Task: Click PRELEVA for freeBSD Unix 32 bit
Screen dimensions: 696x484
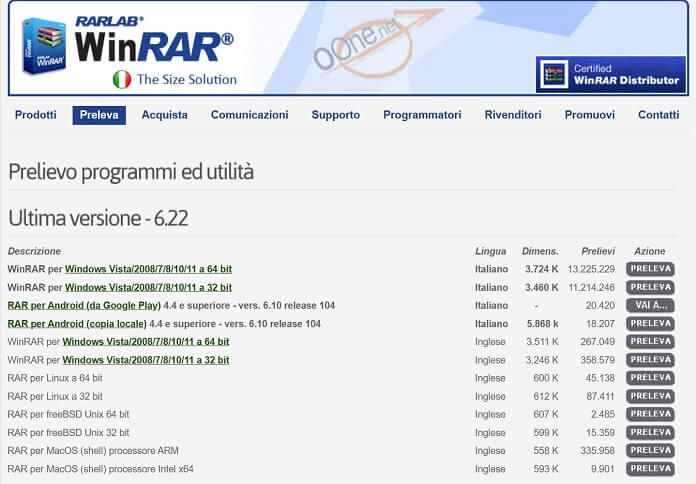Action: click(x=650, y=432)
